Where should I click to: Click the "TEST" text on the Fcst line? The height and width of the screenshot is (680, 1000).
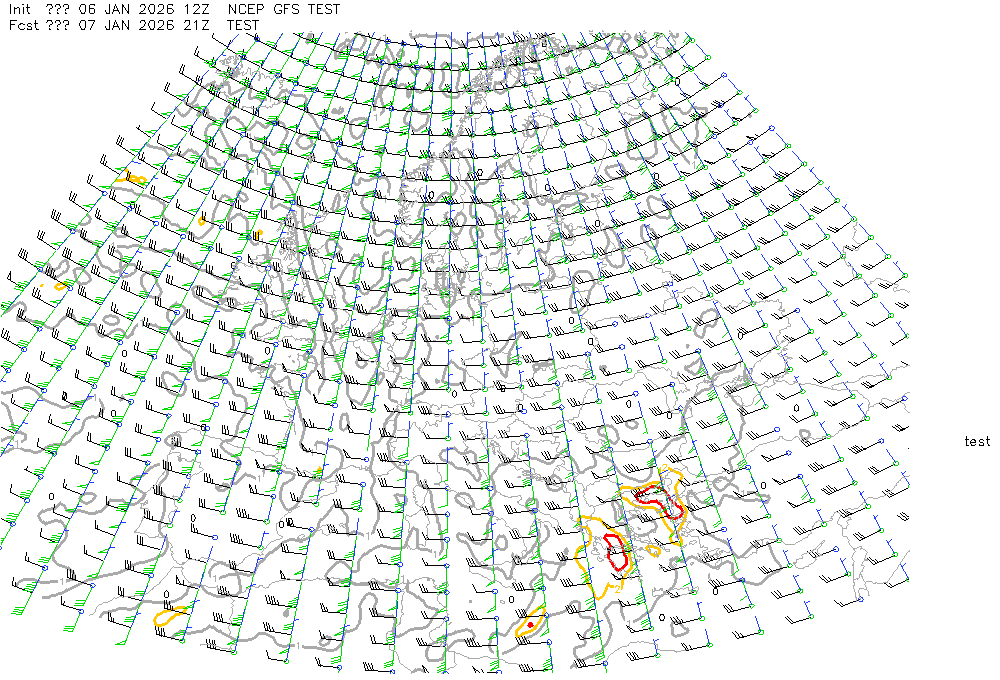244,25
